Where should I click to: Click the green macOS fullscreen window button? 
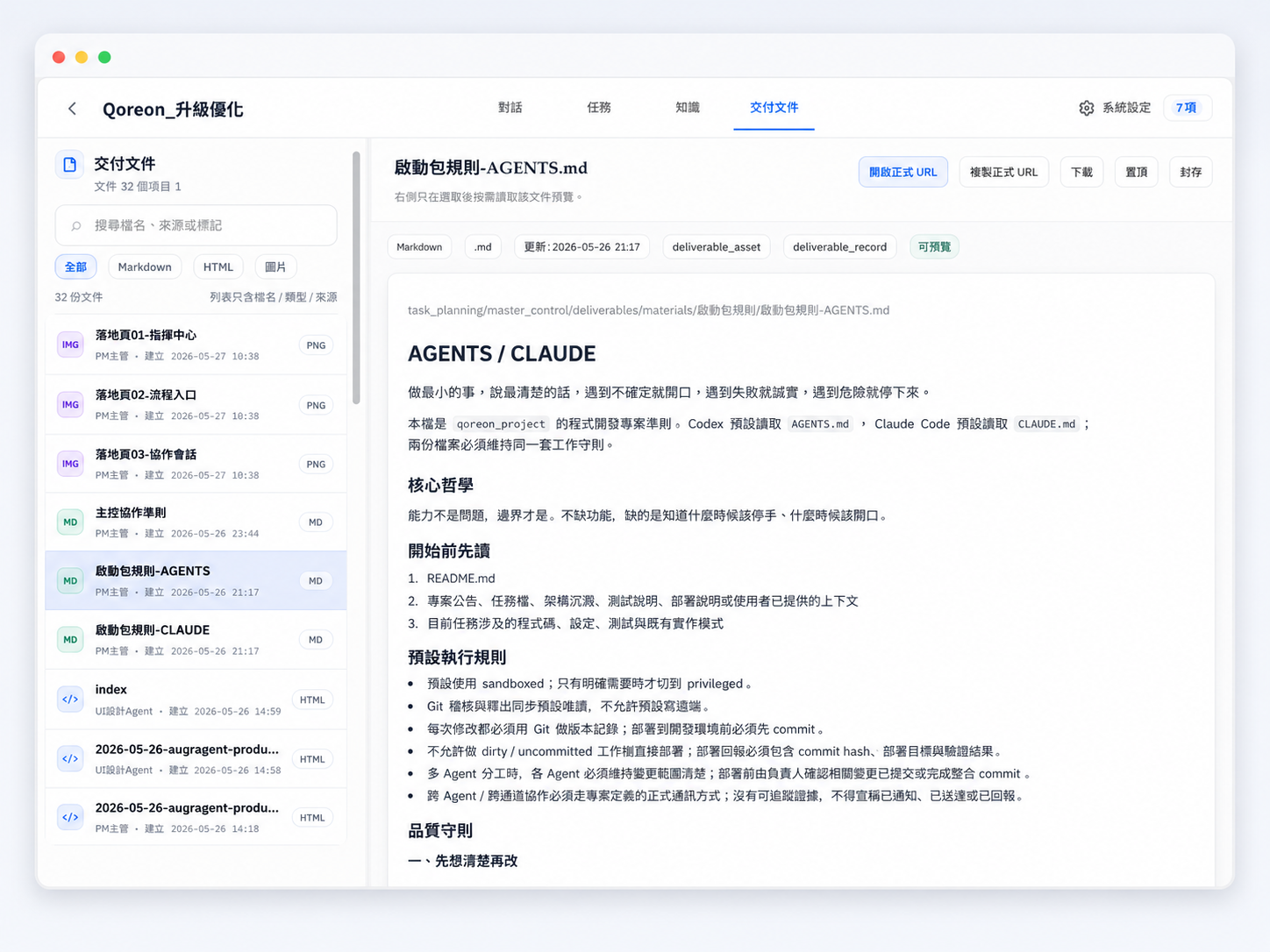coord(104,57)
